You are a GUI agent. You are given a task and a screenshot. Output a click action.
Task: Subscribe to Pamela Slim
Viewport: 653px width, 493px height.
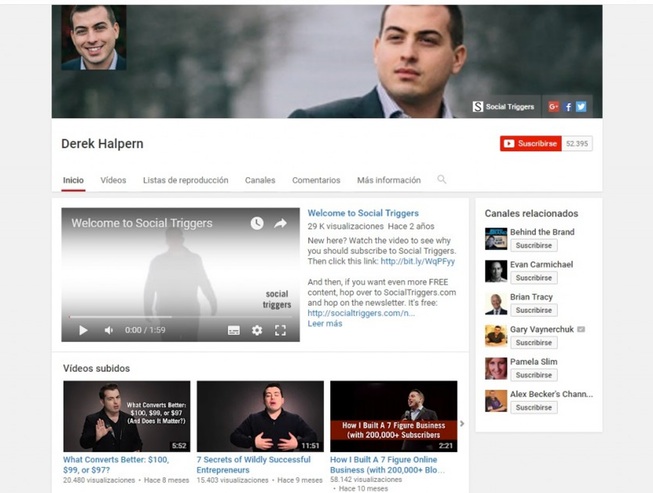pos(534,375)
